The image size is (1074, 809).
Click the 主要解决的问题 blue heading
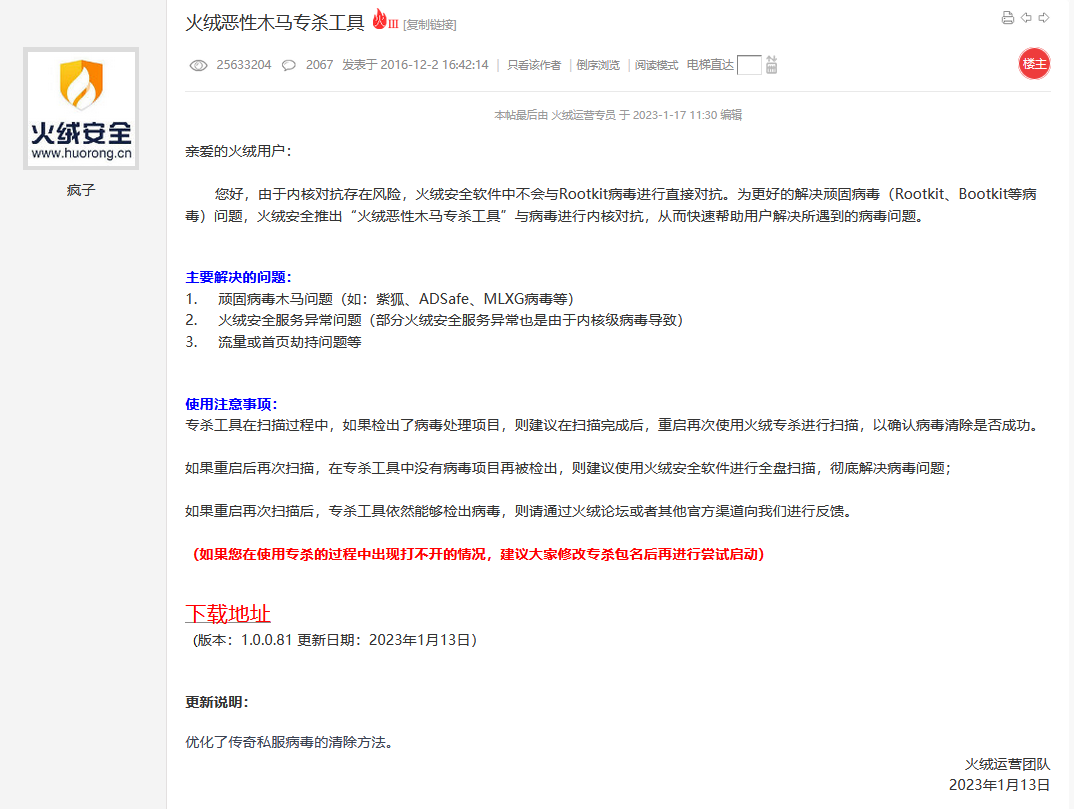[x=238, y=277]
